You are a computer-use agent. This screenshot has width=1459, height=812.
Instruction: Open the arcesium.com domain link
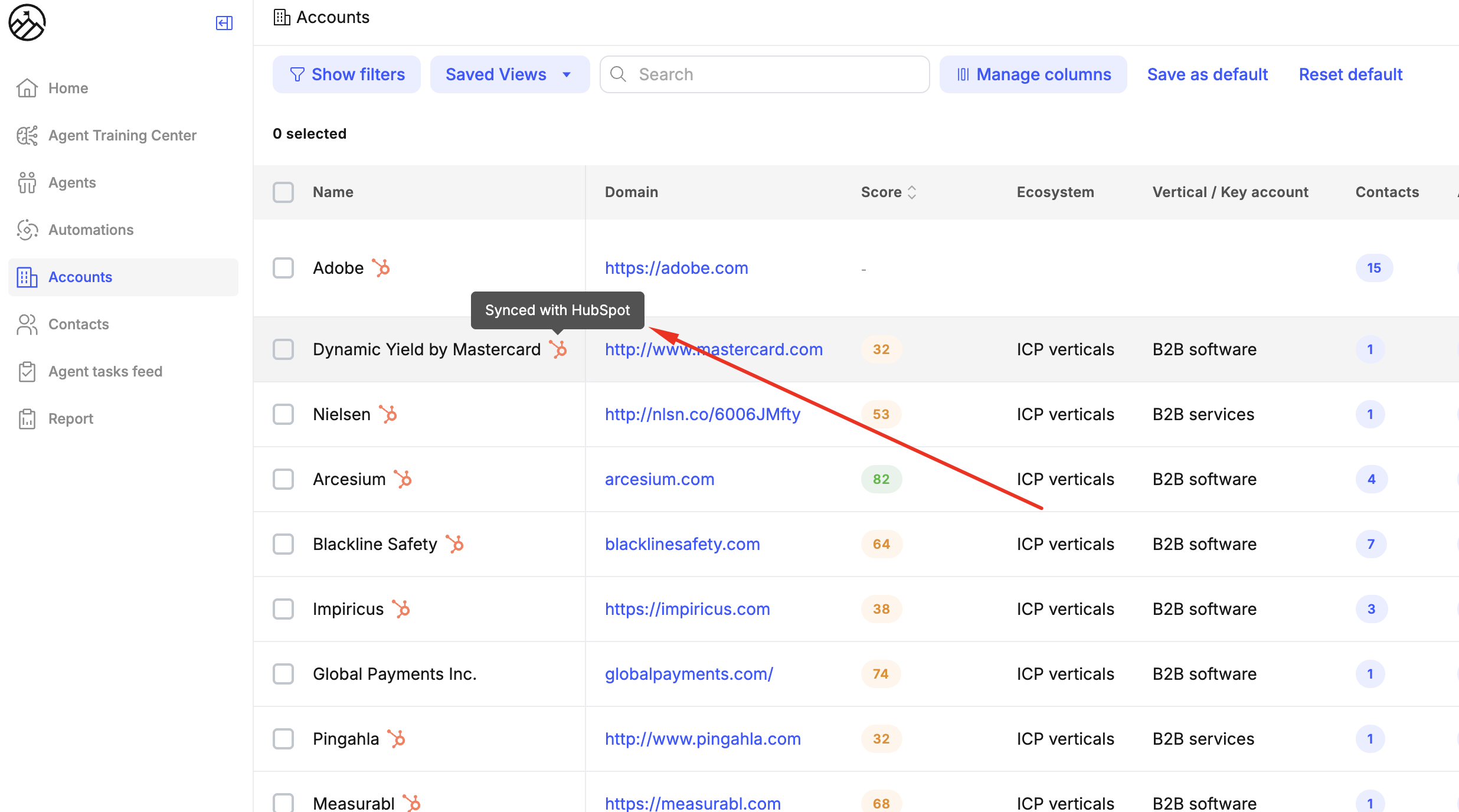pyautogui.click(x=659, y=479)
